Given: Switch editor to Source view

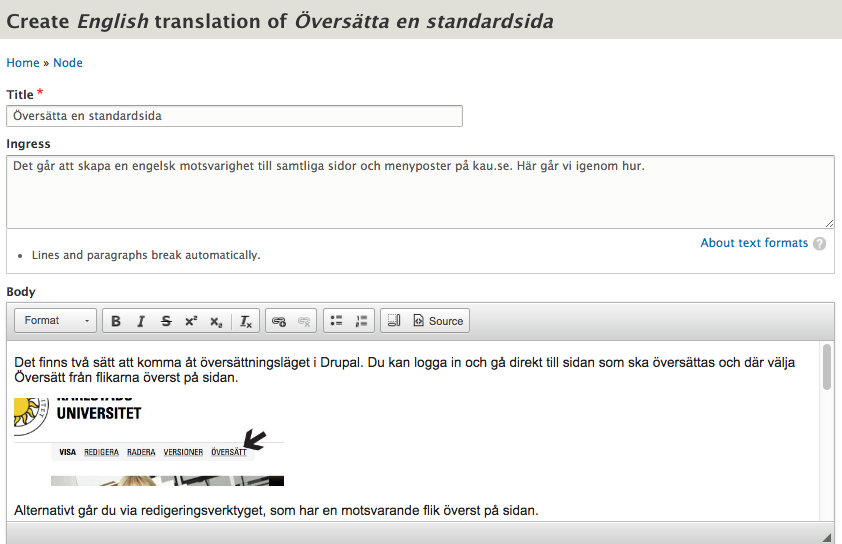Looking at the screenshot, I should pyautogui.click(x=438, y=321).
